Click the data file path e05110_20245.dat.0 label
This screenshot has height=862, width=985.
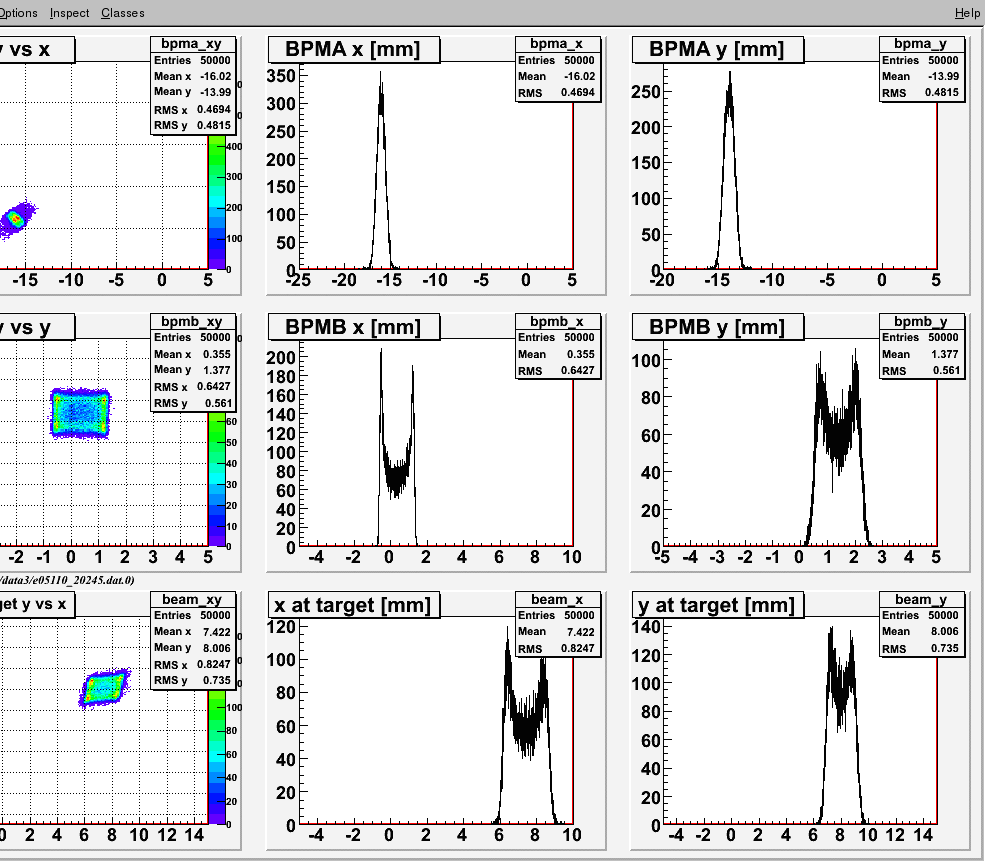(x=67, y=580)
